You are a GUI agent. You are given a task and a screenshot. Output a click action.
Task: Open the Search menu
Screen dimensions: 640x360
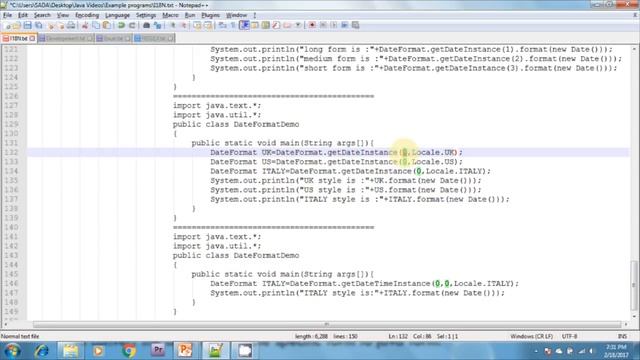42,15
